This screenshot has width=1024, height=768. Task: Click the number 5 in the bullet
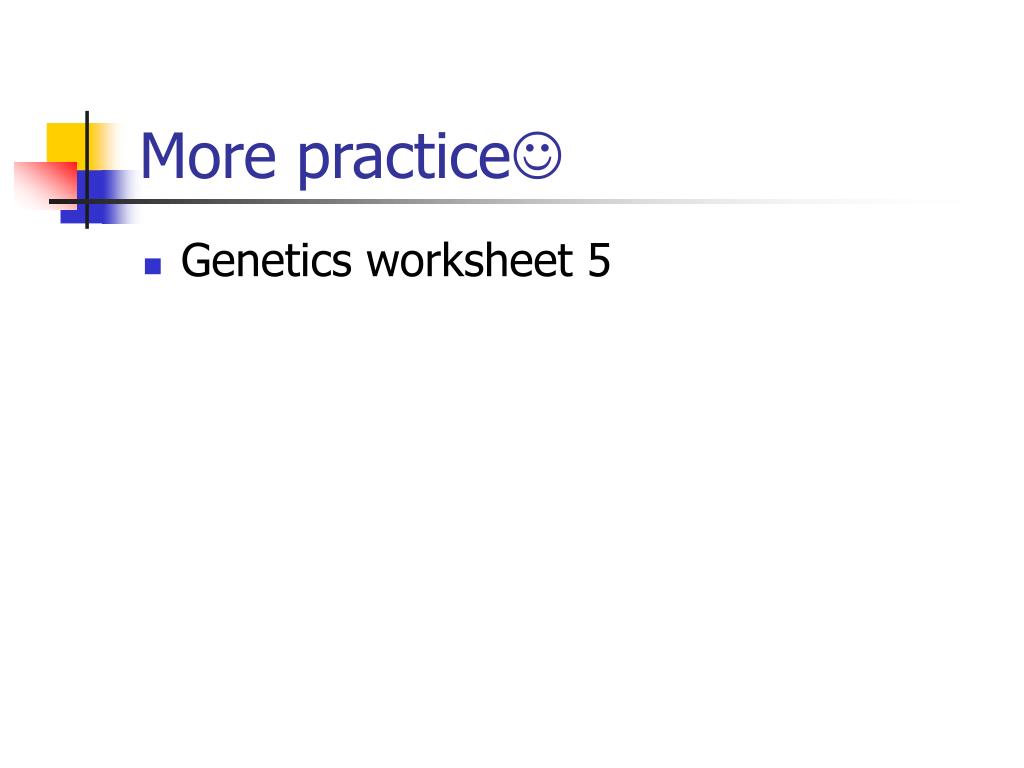[599, 260]
